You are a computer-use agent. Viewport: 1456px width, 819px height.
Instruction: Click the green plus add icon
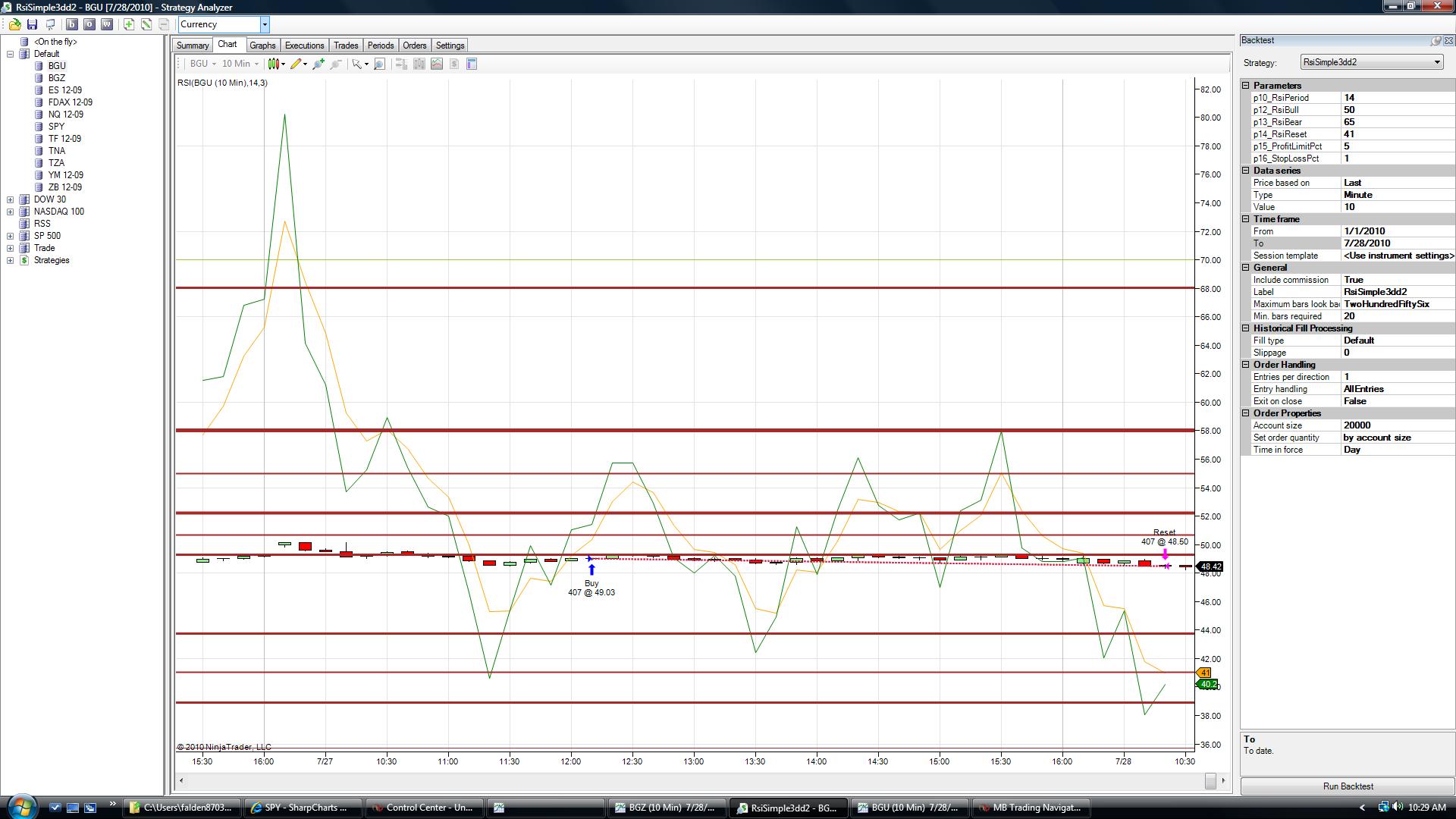[x=129, y=24]
